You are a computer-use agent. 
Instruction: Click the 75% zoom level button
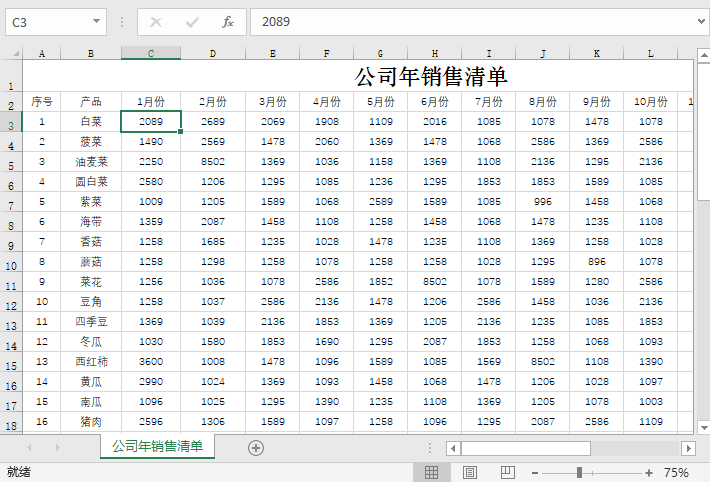tap(677, 472)
